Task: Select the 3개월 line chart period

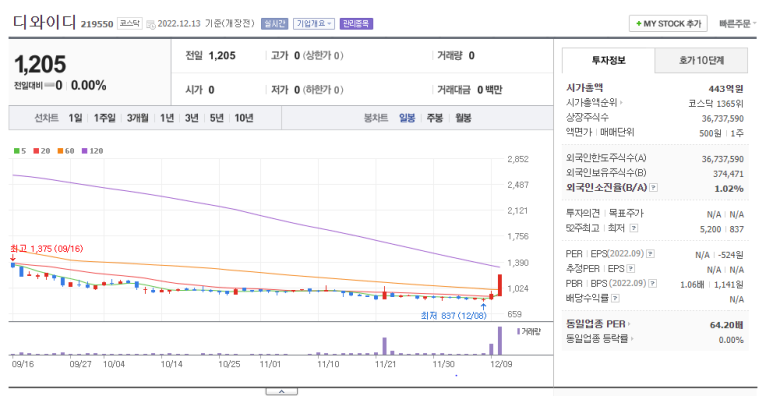Action: coord(138,118)
